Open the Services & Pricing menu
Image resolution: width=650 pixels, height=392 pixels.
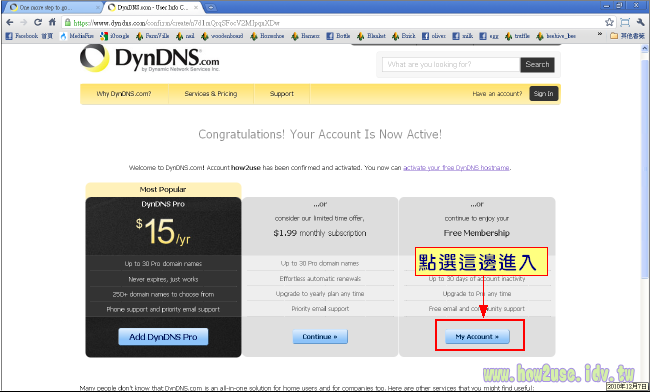[x=211, y=94]
